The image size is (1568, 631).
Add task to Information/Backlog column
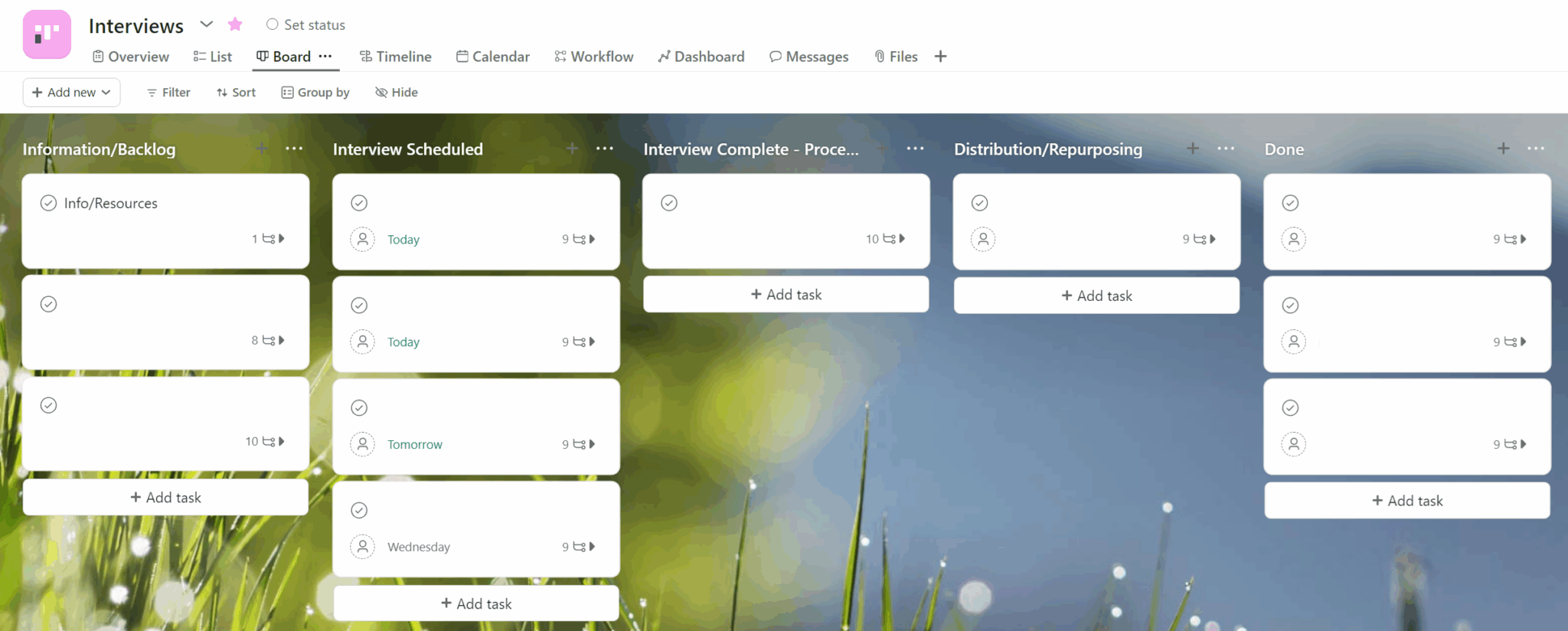click(x=165, y=498)
